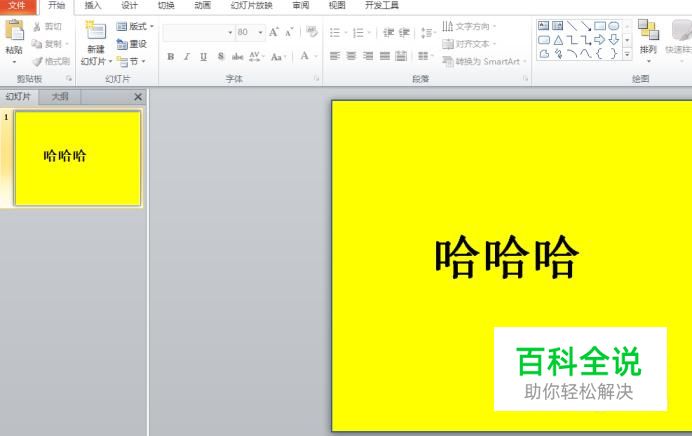Click the Decrease Font Size button
692x436 pixels.
click(289, 32)
